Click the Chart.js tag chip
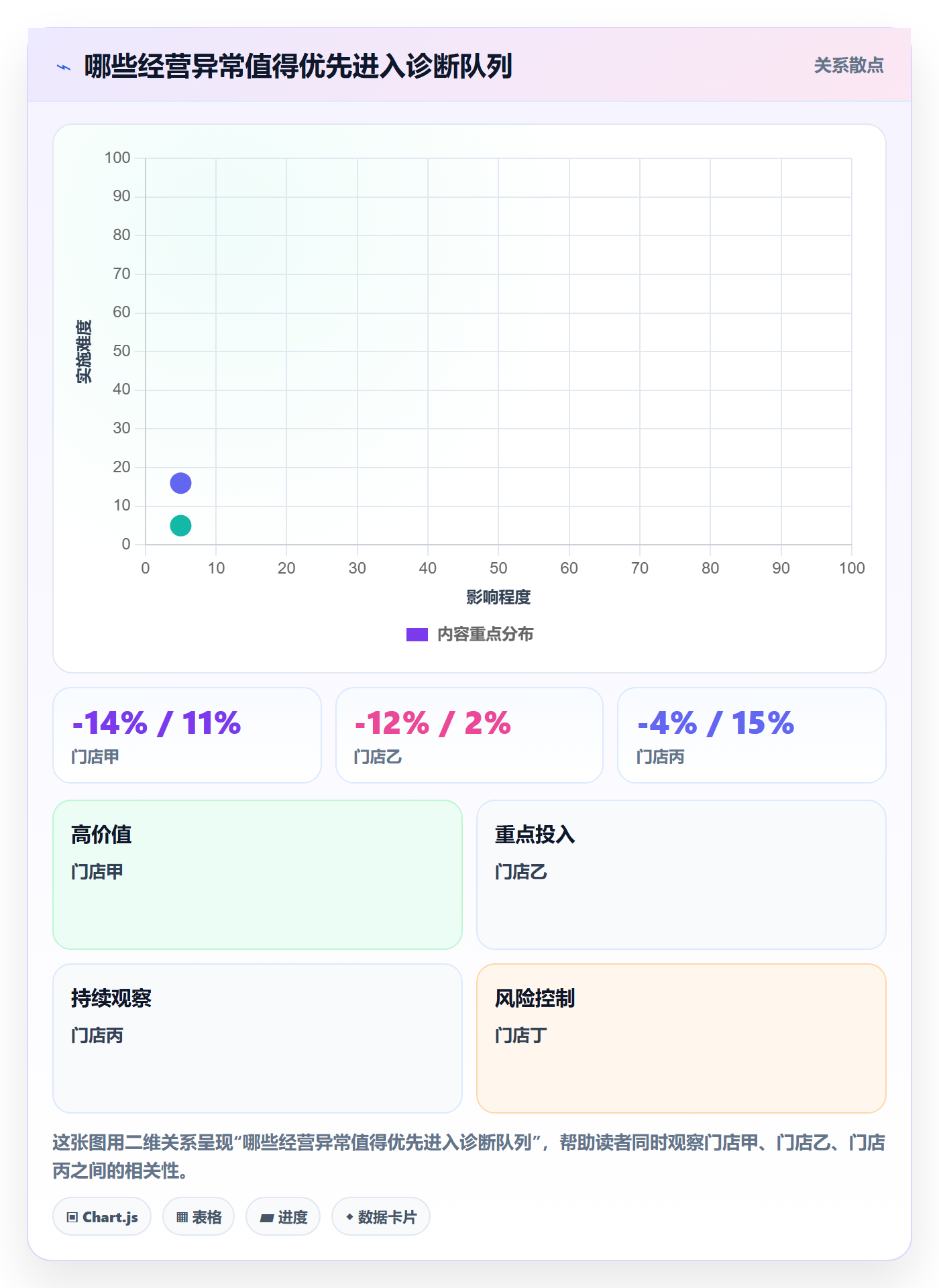Viewport: 939px width, 1288px height. [102, 1216]
